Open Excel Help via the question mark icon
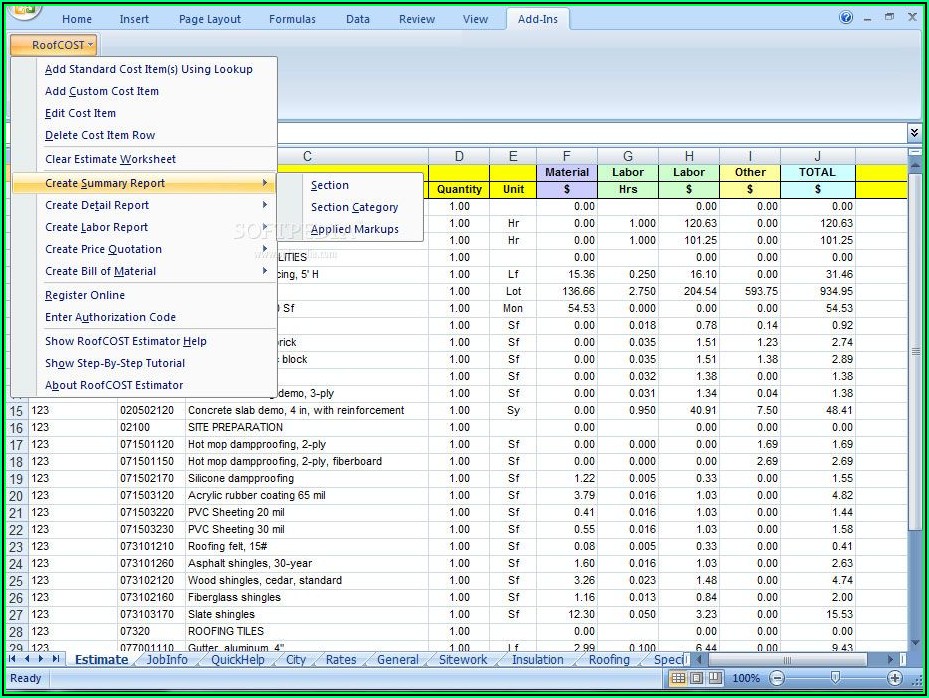The height and width of the screenshot is (698, 929). 847,17
